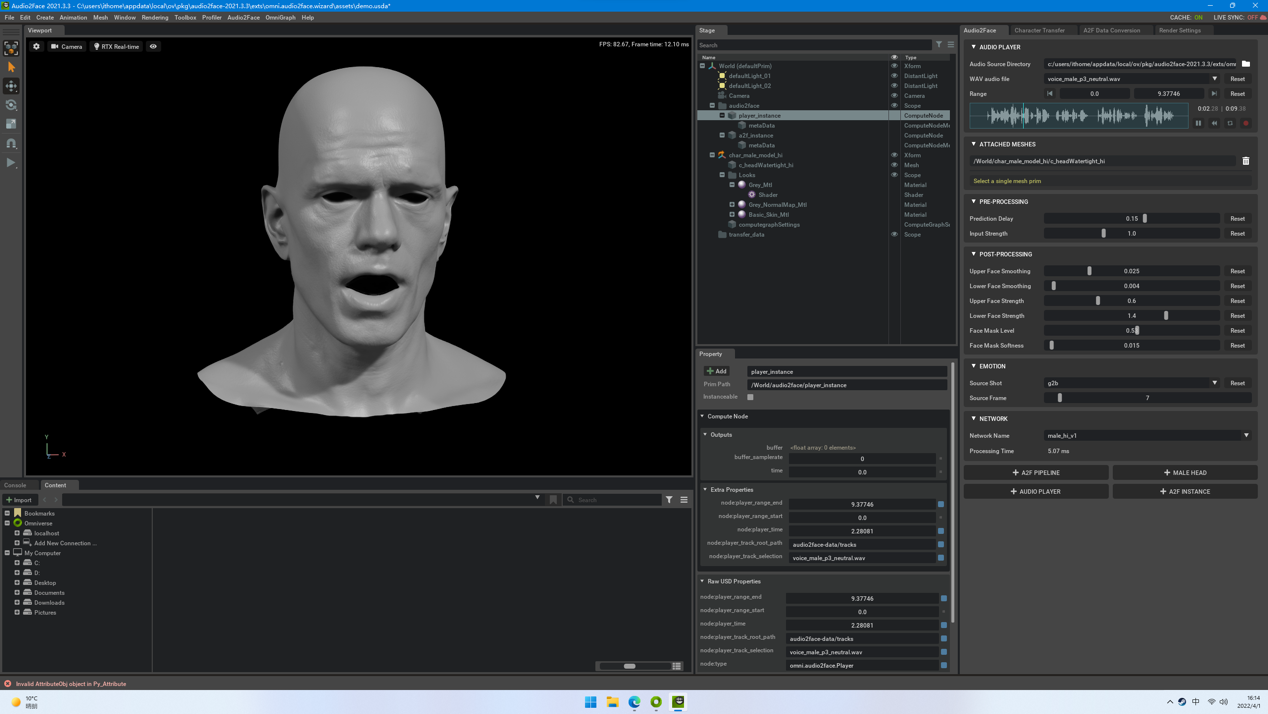1268x714 pixels.
Task: Adjust the Lower Face Strength slider
Action: [x=1166, y=316]
